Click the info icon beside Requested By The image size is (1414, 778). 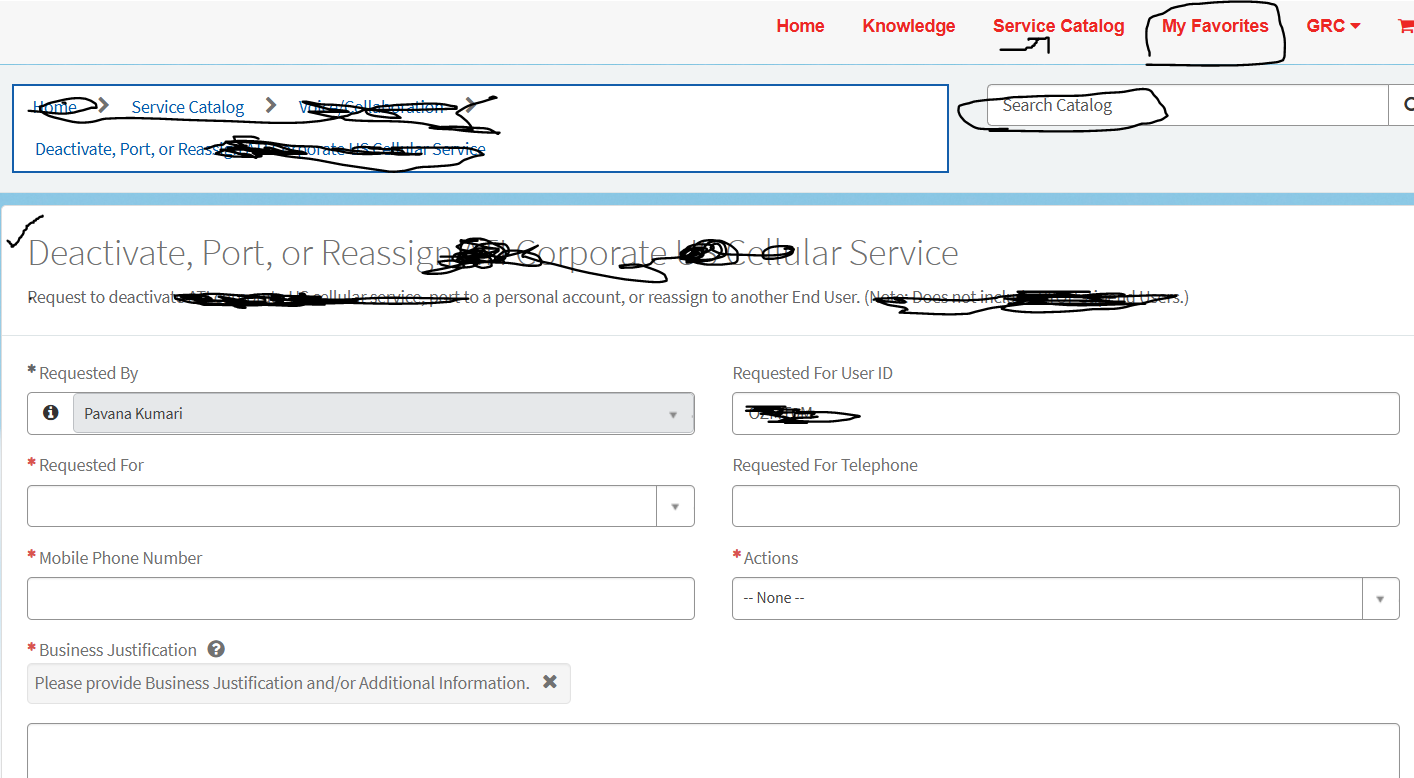tap(51, 413)
